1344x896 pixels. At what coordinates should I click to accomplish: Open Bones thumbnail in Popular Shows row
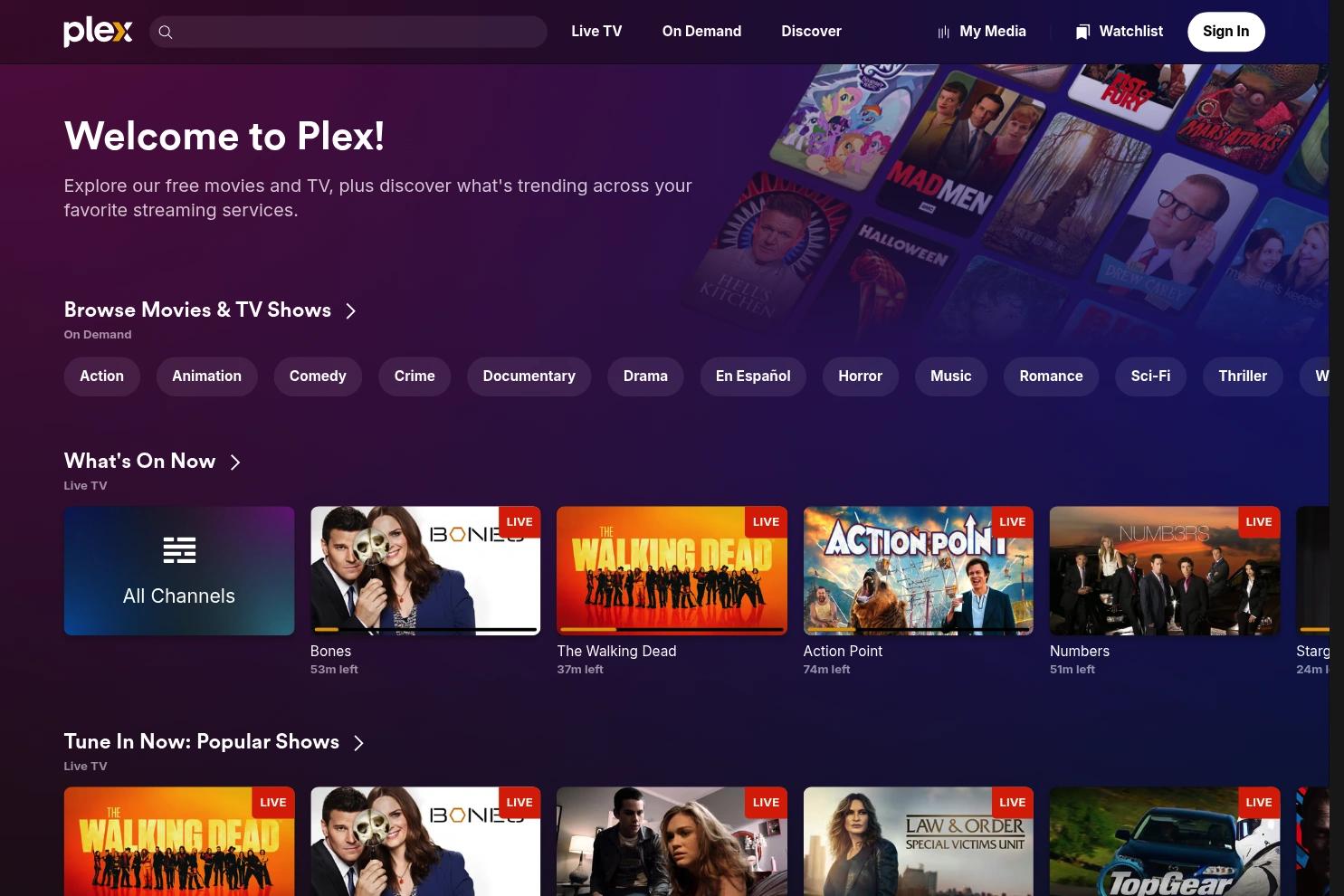pyautogui.click(x=425, y=842)
